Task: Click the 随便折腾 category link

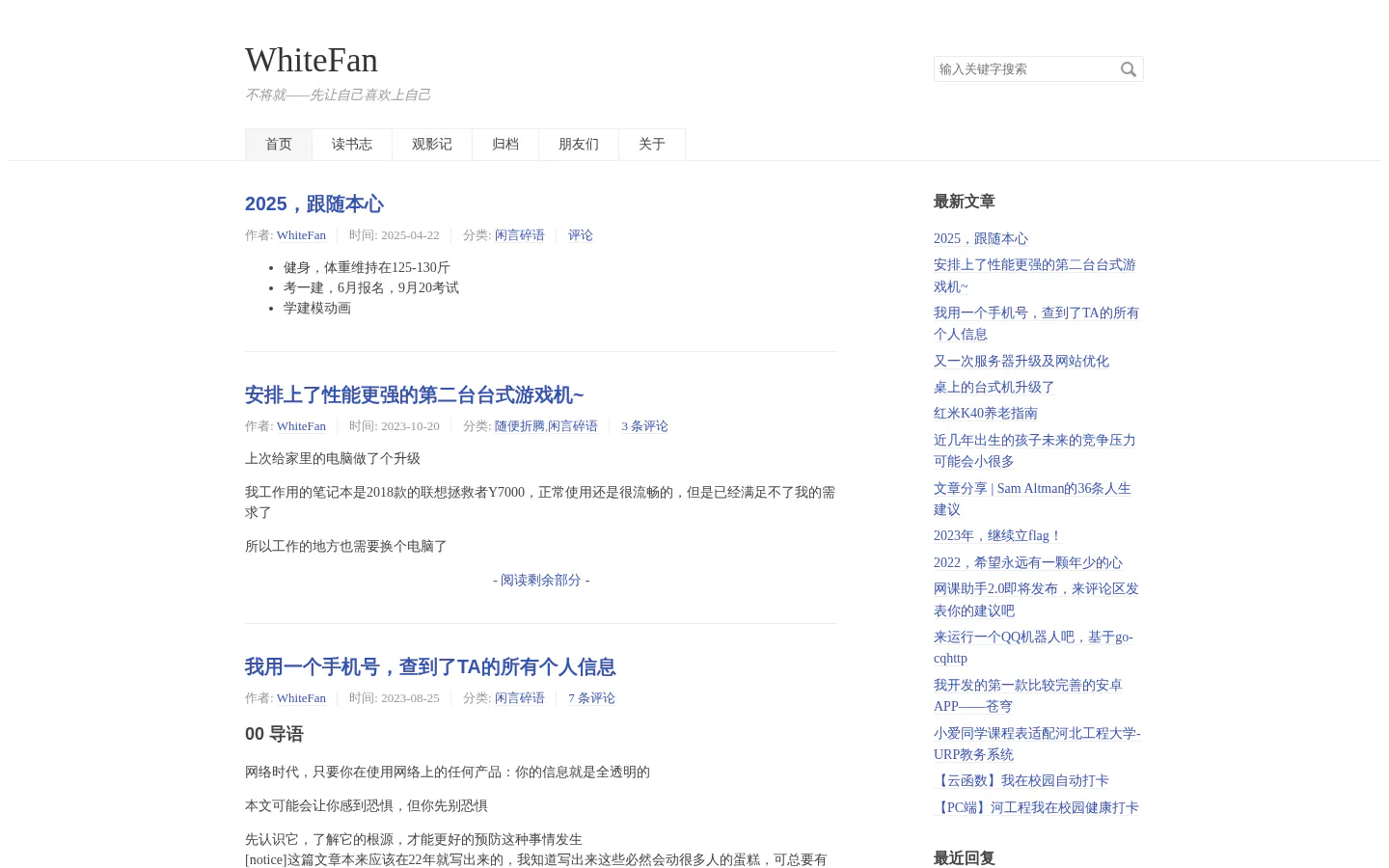Action: (520, 426)
